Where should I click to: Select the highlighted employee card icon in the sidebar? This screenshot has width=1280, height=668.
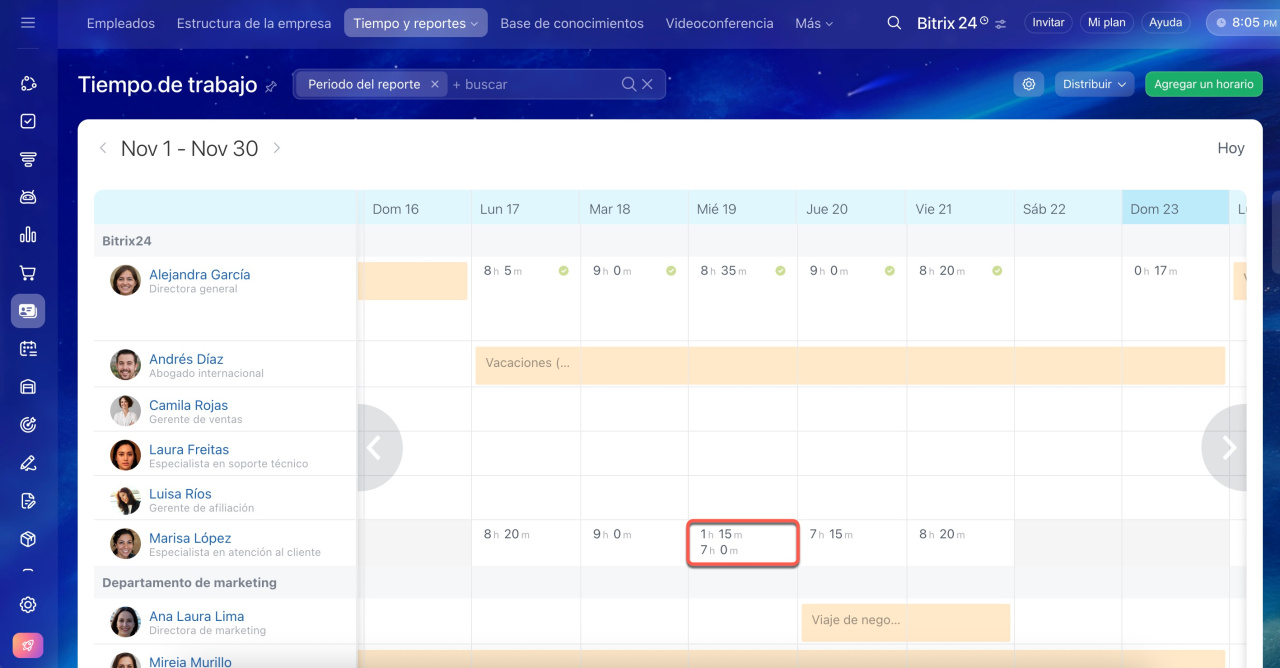(x=28, y=311)
